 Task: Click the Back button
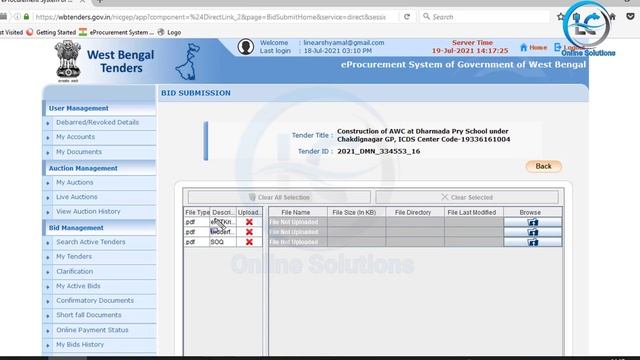coord(543,166)
